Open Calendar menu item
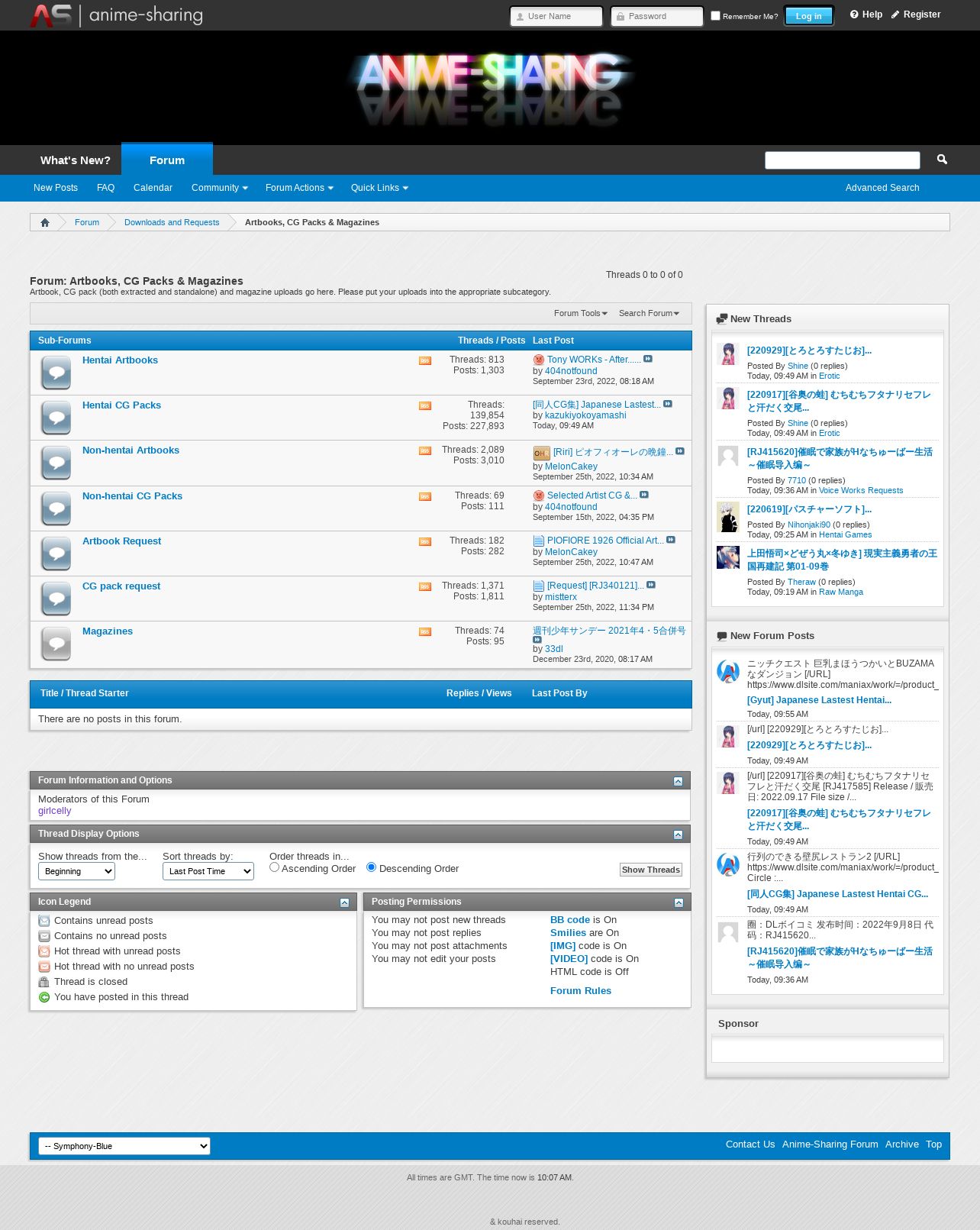The width and height of the screenshot is (980, 1230). [x=153, y=188]
